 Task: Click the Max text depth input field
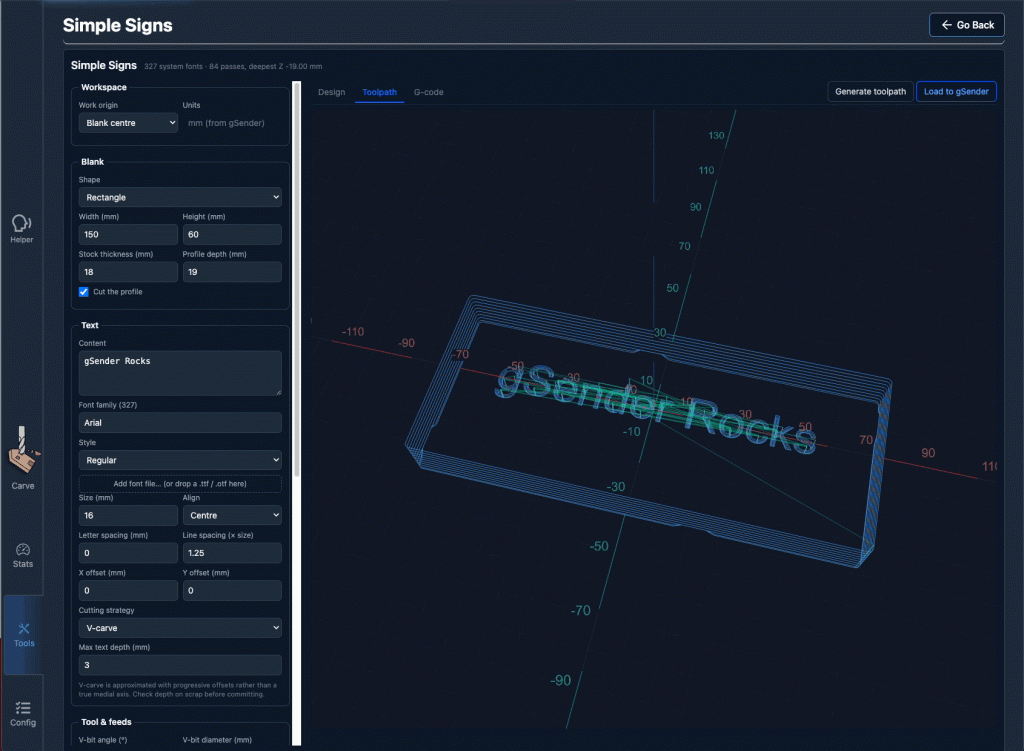coord(180,665)
